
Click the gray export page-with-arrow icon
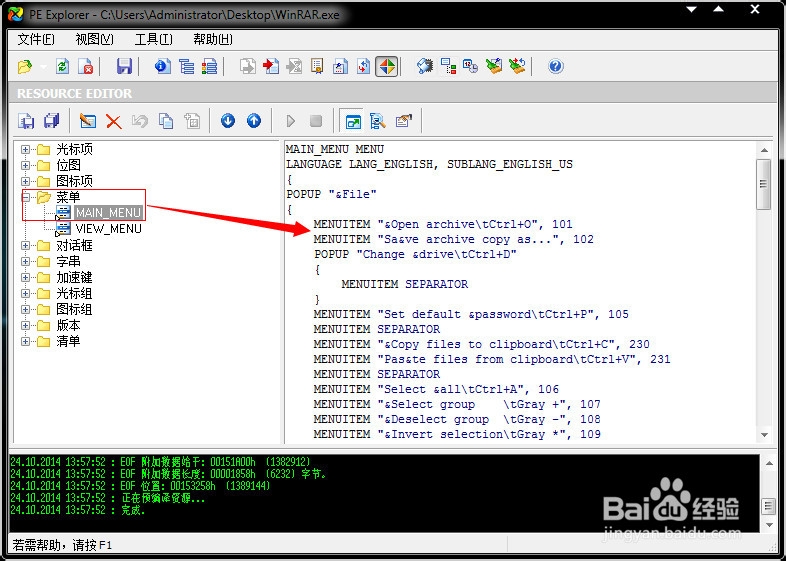point(248,66)
